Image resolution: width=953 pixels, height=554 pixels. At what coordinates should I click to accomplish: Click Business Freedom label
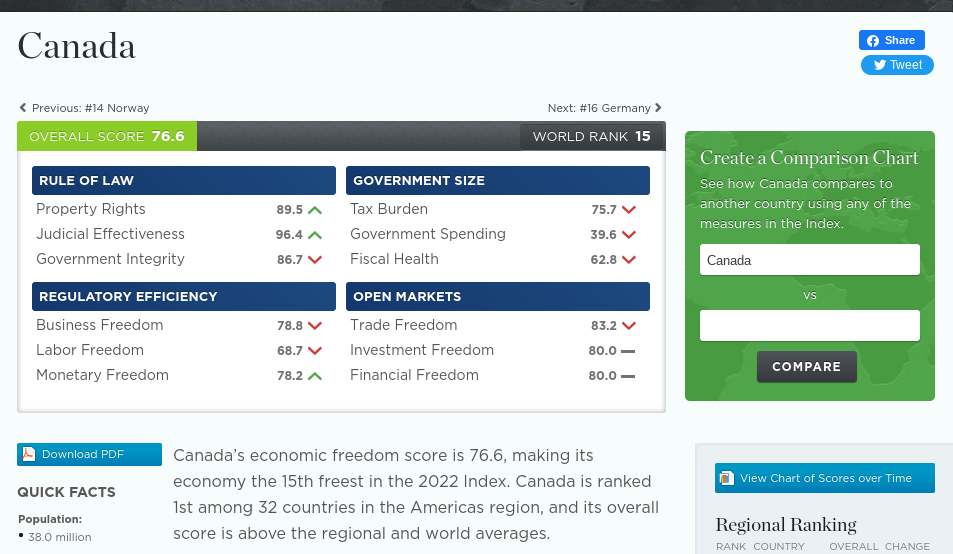[100, 325]
